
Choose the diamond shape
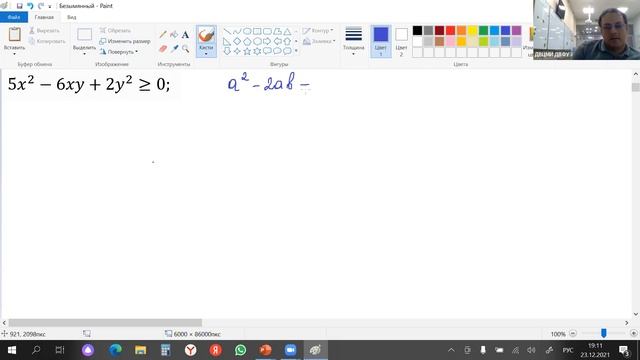[237, 41]
